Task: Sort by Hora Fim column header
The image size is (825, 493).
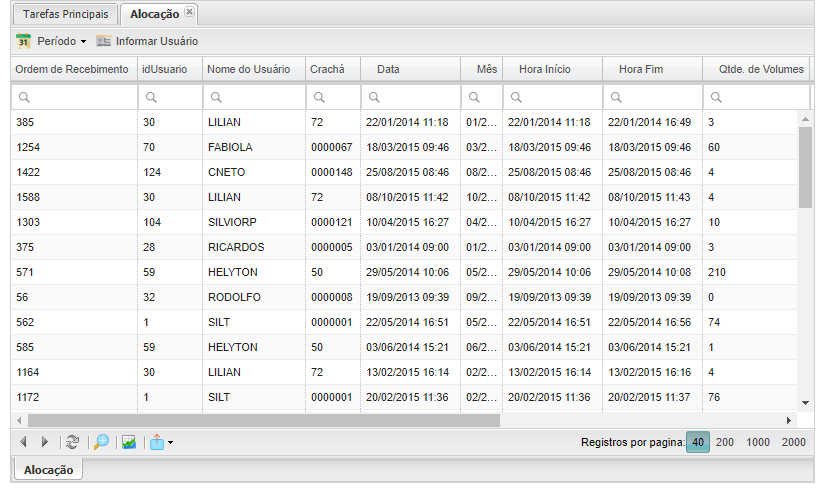Action: (x=652, y=69)
